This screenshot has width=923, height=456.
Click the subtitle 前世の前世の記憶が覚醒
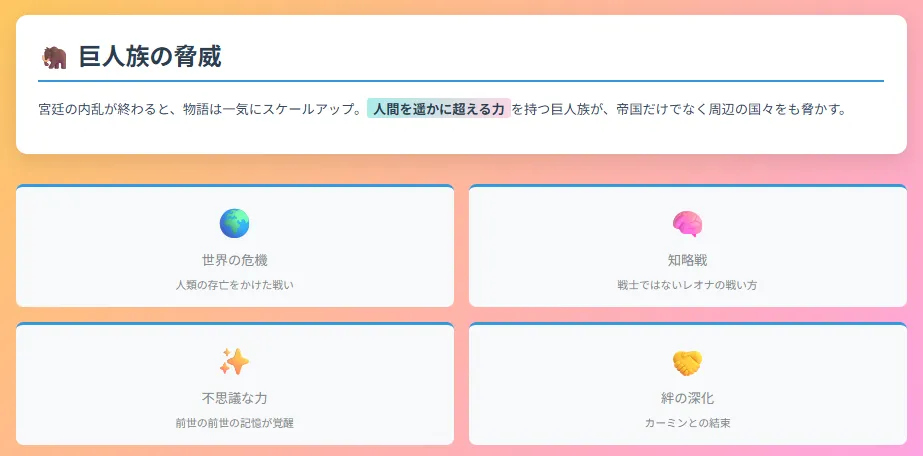click(234, 423)
